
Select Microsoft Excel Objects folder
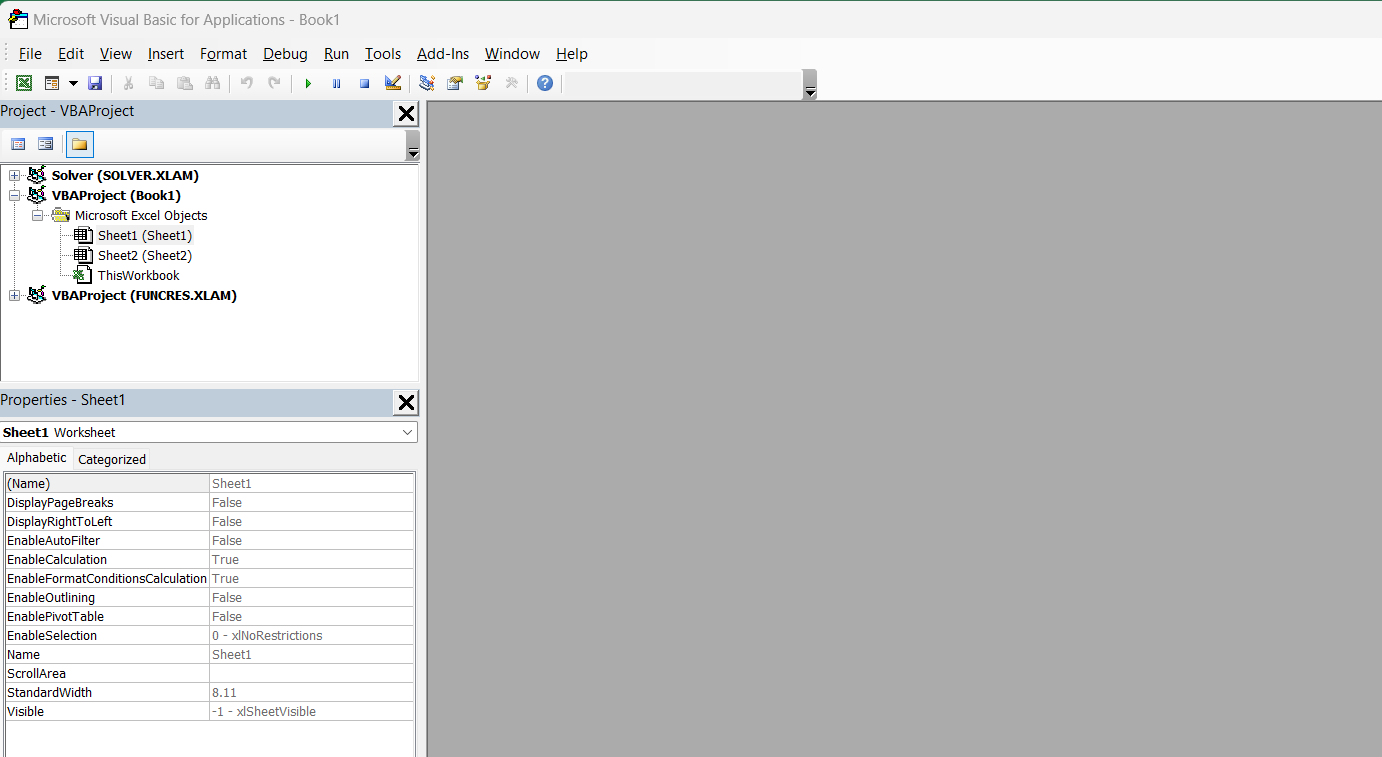coord(141,216)
